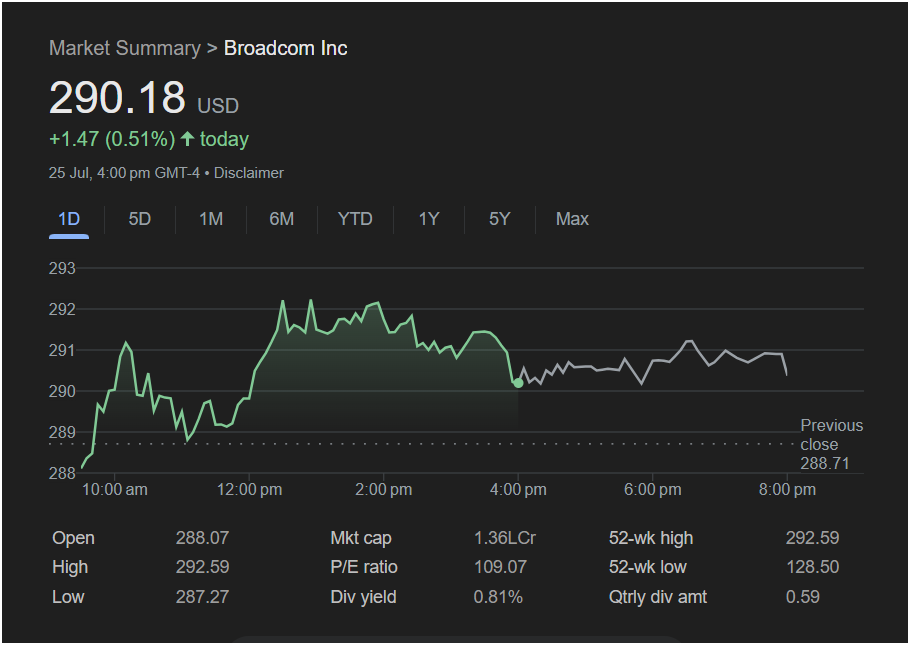Click the 2:00 pm axis label
This screenshot has width=910, height=645.
pos(384,489)
